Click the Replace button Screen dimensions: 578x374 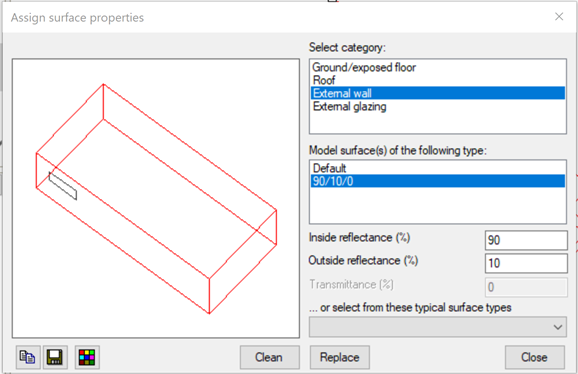pos(340,357)
